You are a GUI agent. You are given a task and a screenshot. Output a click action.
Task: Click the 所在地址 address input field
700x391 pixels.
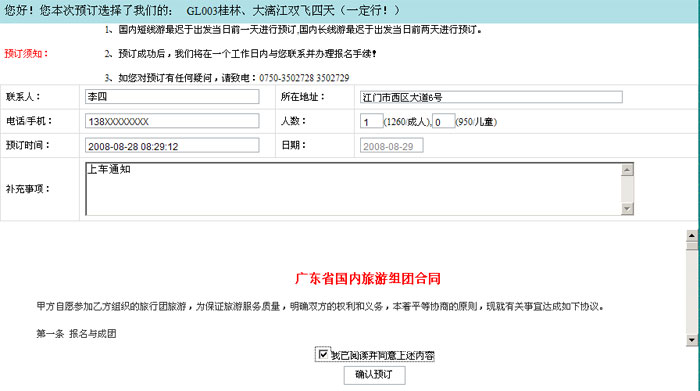[x=491, y=97]
